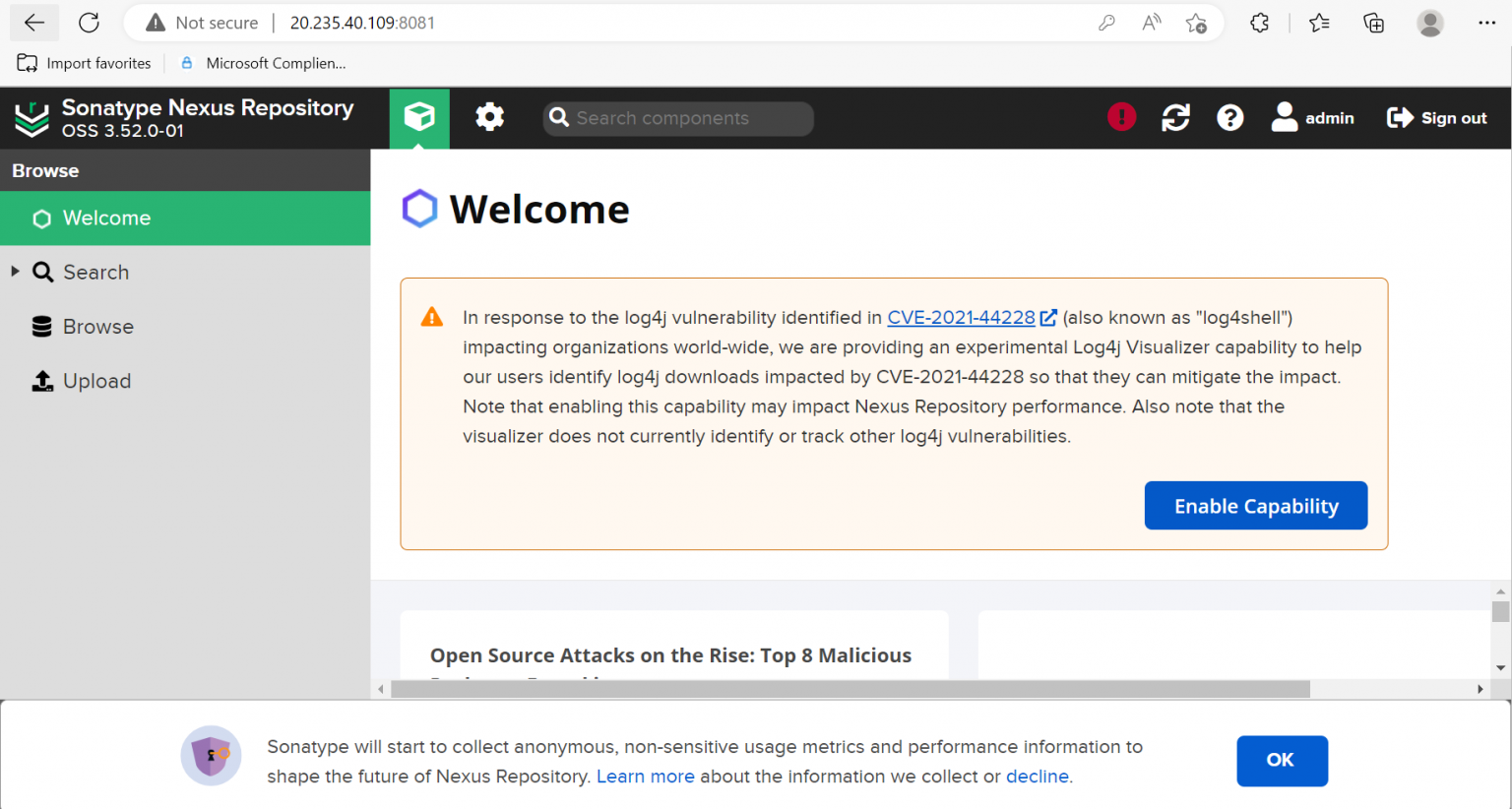
Task: Refresh the Nexus view using the refresh icon
Action: click(1175, 118)
